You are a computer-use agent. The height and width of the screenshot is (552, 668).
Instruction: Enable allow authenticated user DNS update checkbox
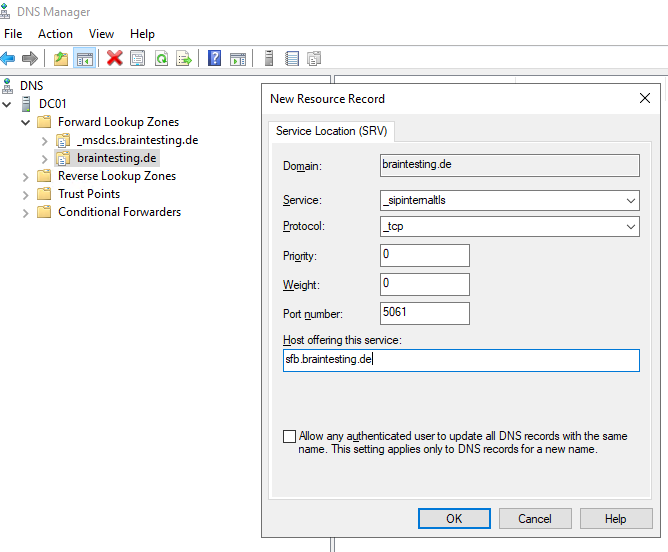coord(290,437)
